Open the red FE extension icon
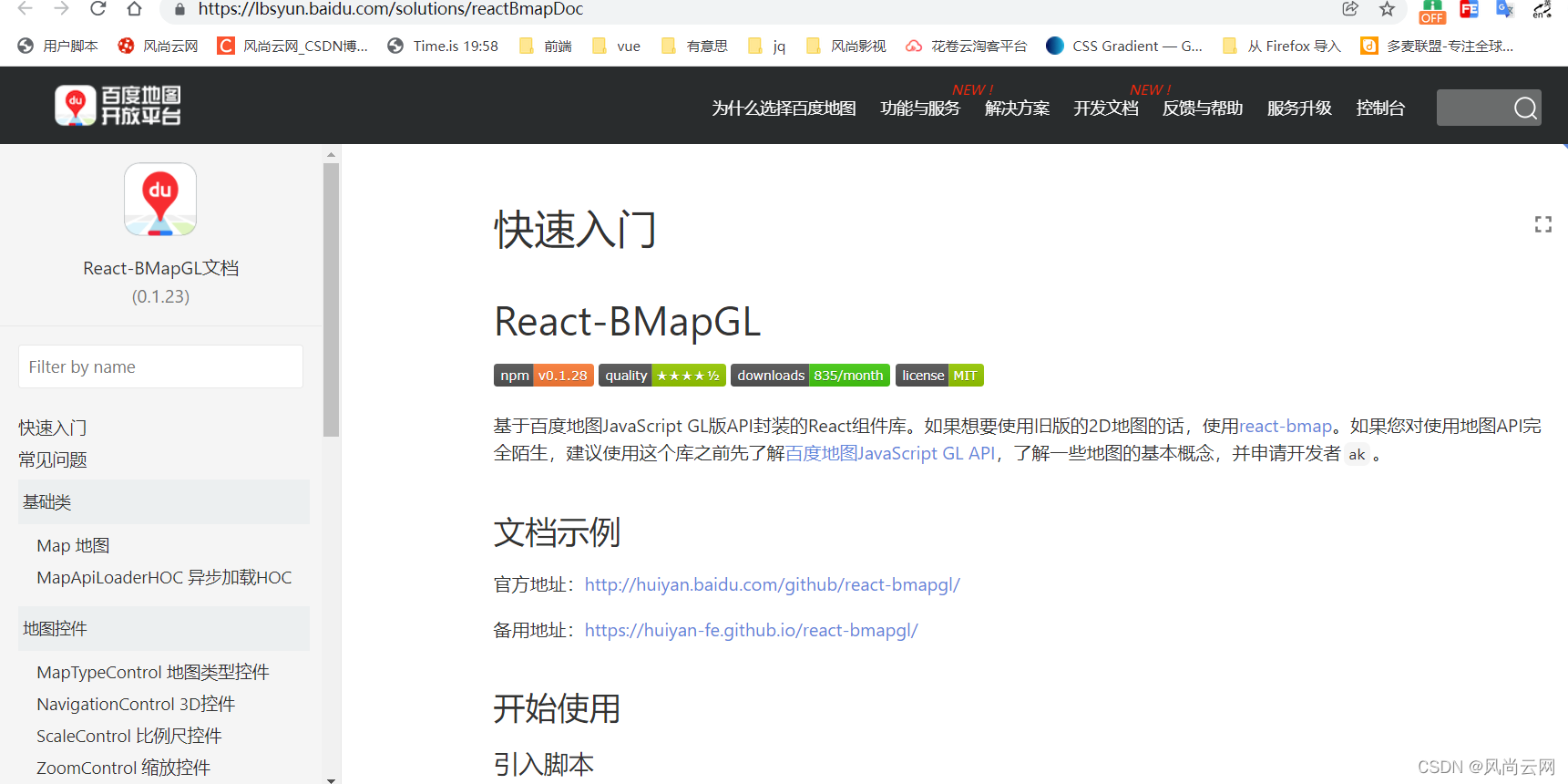Image resolution: width=1568 pixels, height=784 pixels. tap(1469, 9)
